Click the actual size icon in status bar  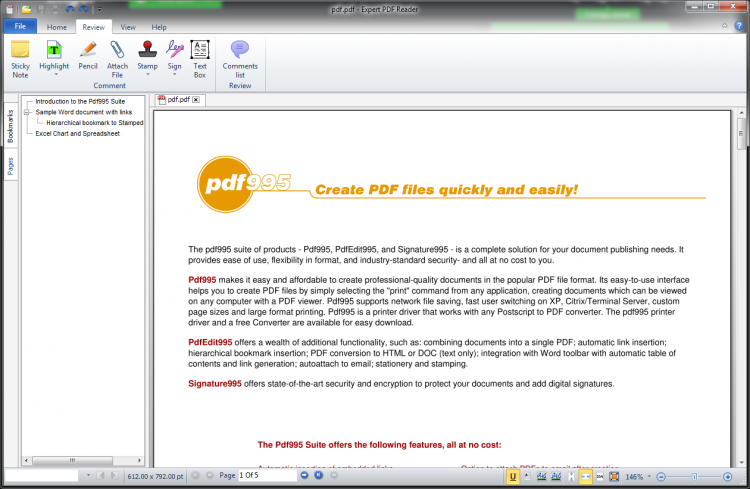tap(600, 477)
